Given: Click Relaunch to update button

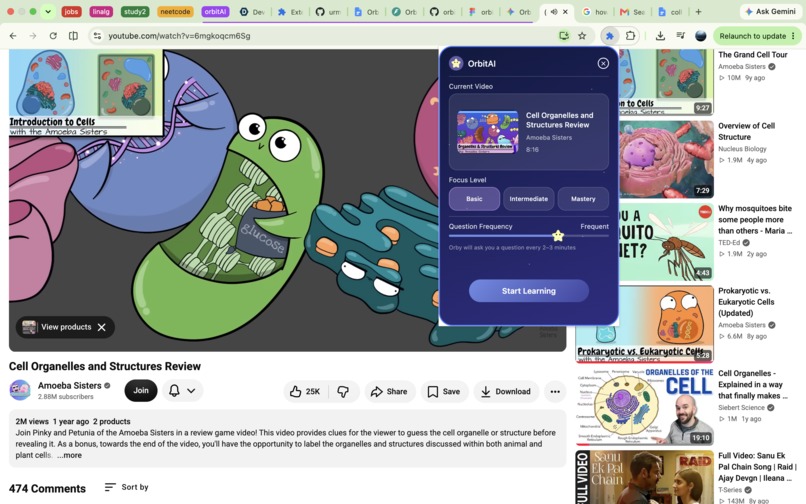Looking at the screenshot, I should click(x=753, y=36).
